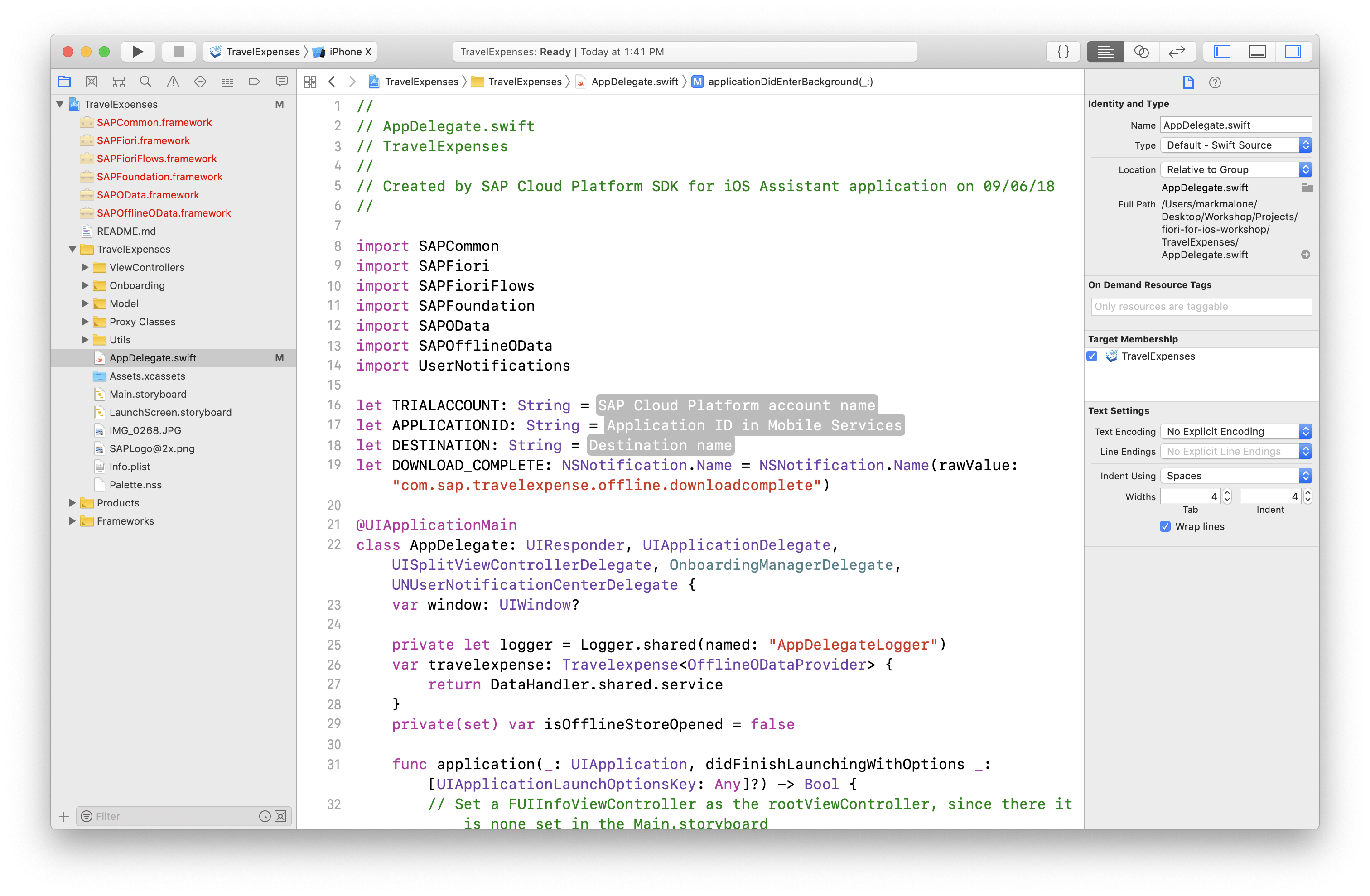This screenshot has height=896, width=1370.
Task: Open applicationDidEnterBackground jump bar item
Action: point(783,82)
